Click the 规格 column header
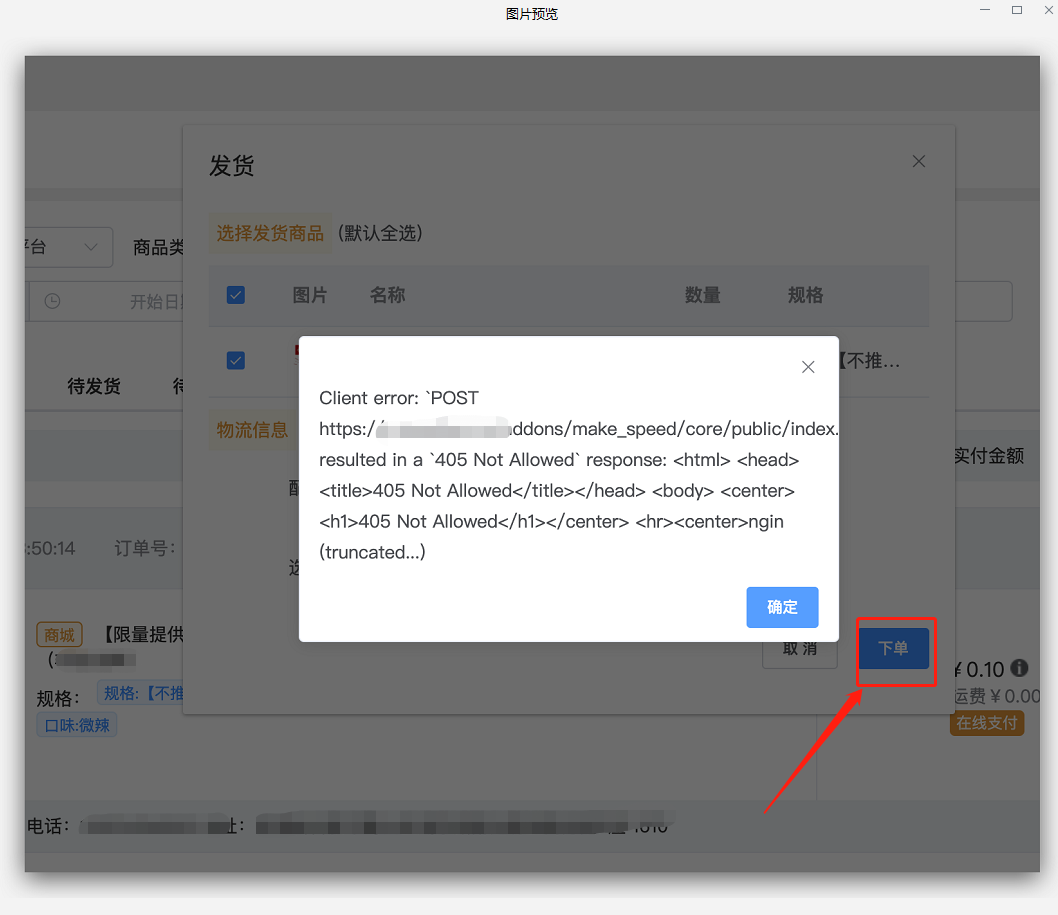The width and height of the screenshot is (1058, 915). point(806,295)
